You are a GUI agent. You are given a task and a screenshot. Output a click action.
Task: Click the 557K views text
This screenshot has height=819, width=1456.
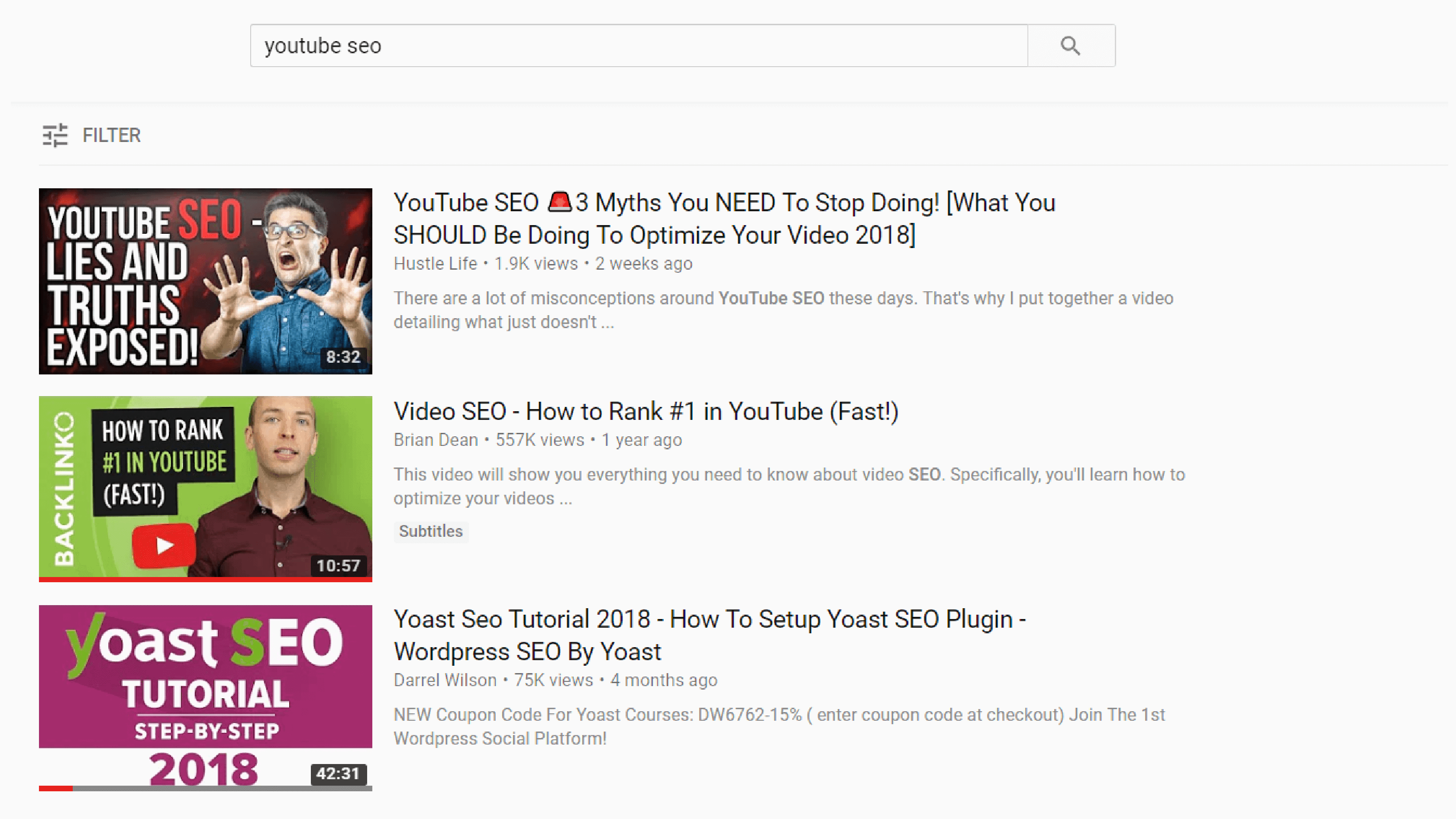539,440
